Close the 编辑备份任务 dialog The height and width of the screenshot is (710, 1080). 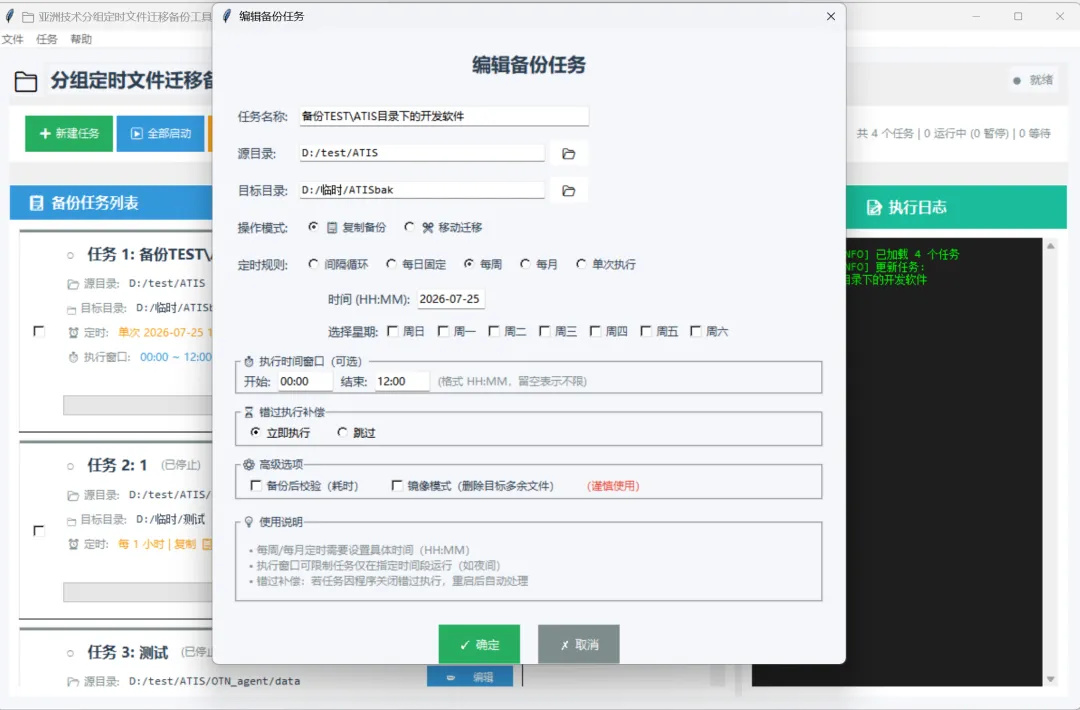[x=831, y=16]
